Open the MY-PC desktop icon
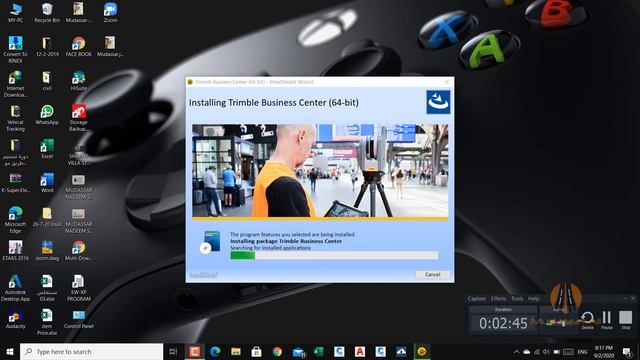This screenshot has height=360, width=640. [x=16, y=12]
